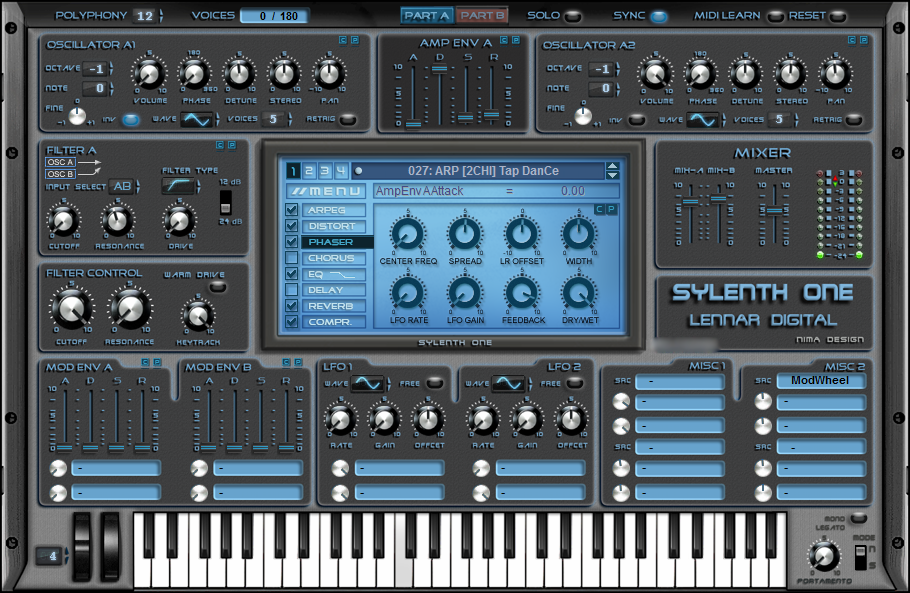Open LFO 1 Wave selector
This screenshot has height=593, width=910.
point(368,384)
